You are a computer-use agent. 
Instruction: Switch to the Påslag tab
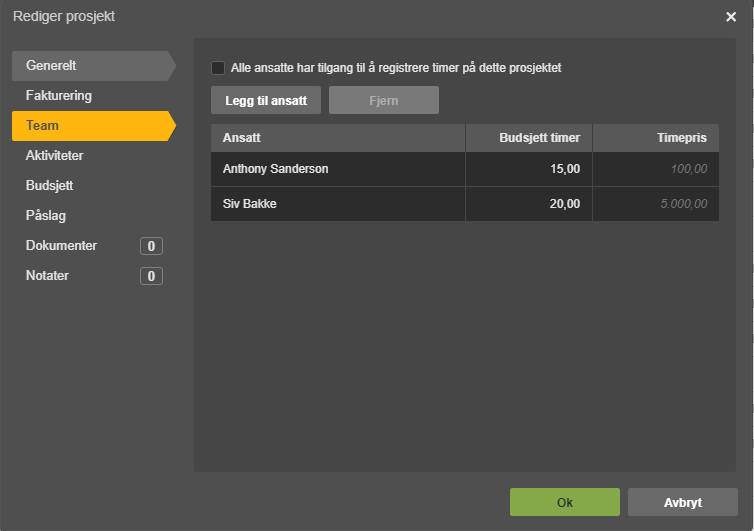(94, 215)
